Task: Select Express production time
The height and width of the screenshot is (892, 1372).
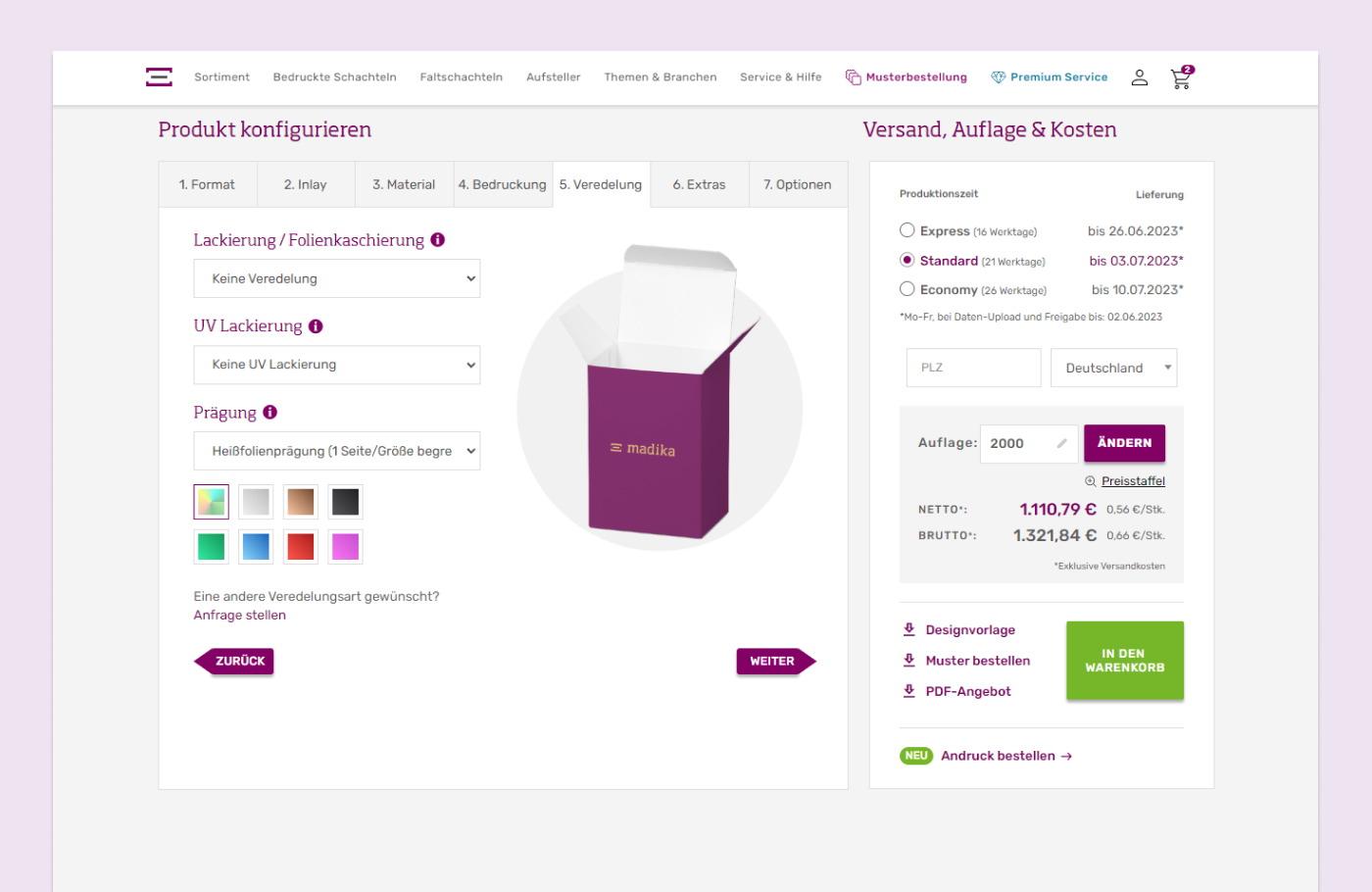Action: click(x=907, y=230)
